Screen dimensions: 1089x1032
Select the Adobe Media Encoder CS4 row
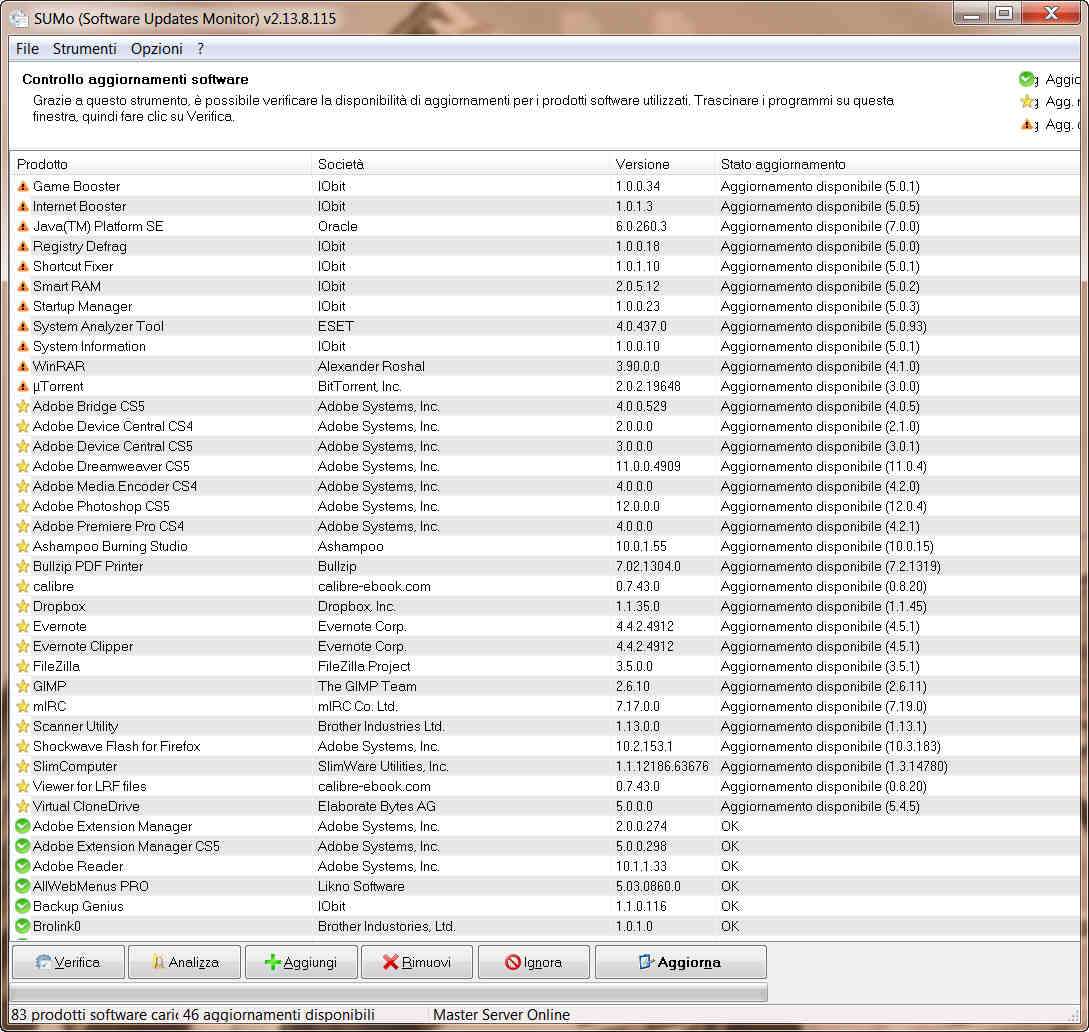545,486
